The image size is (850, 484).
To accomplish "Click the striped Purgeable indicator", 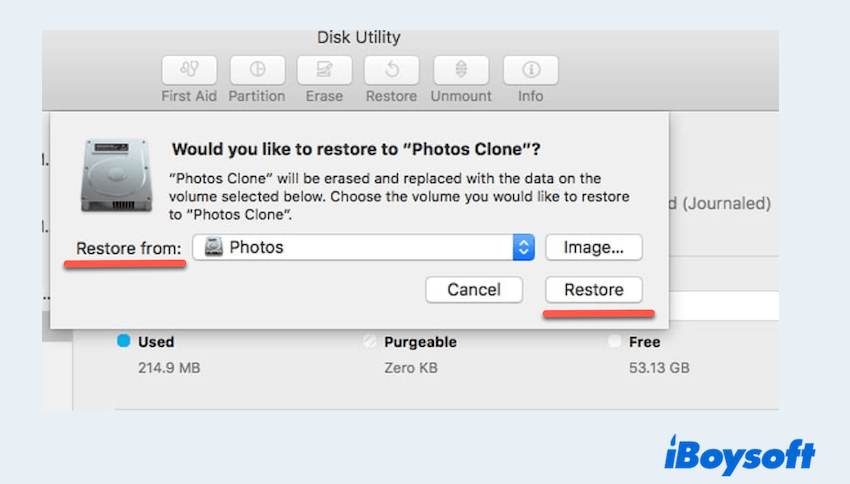I will [370, 341].
